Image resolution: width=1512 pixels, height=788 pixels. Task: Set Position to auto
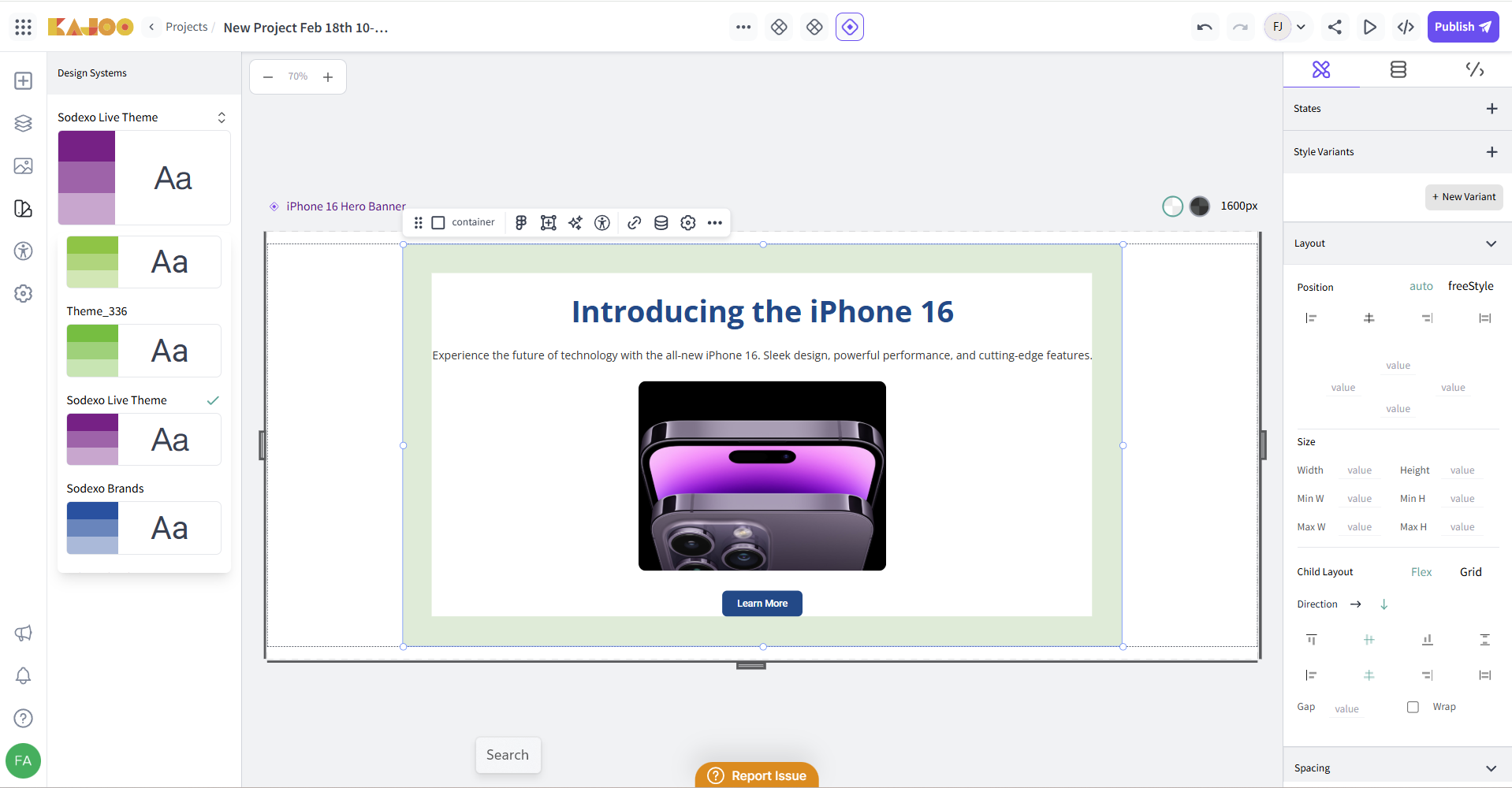[1421, 286]
